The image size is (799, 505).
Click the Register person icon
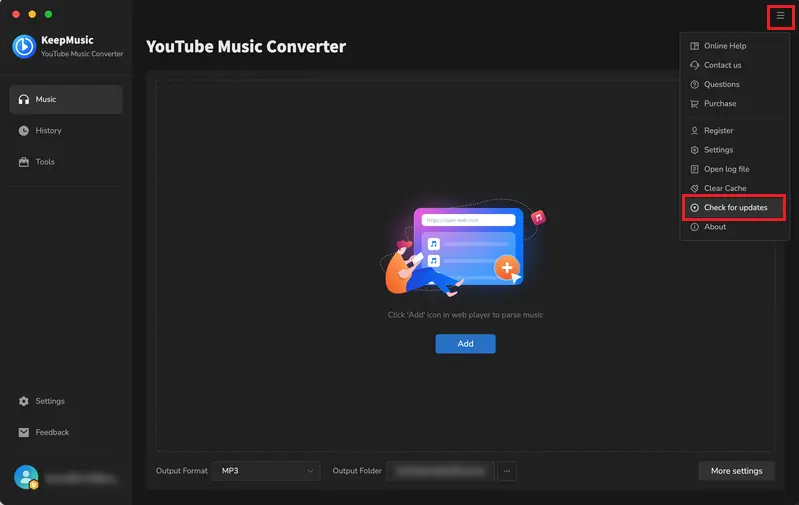click(x=694, y=130)
